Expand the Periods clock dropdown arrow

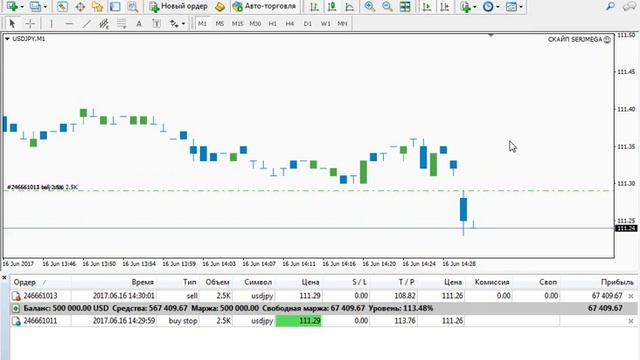coord(498,7)
